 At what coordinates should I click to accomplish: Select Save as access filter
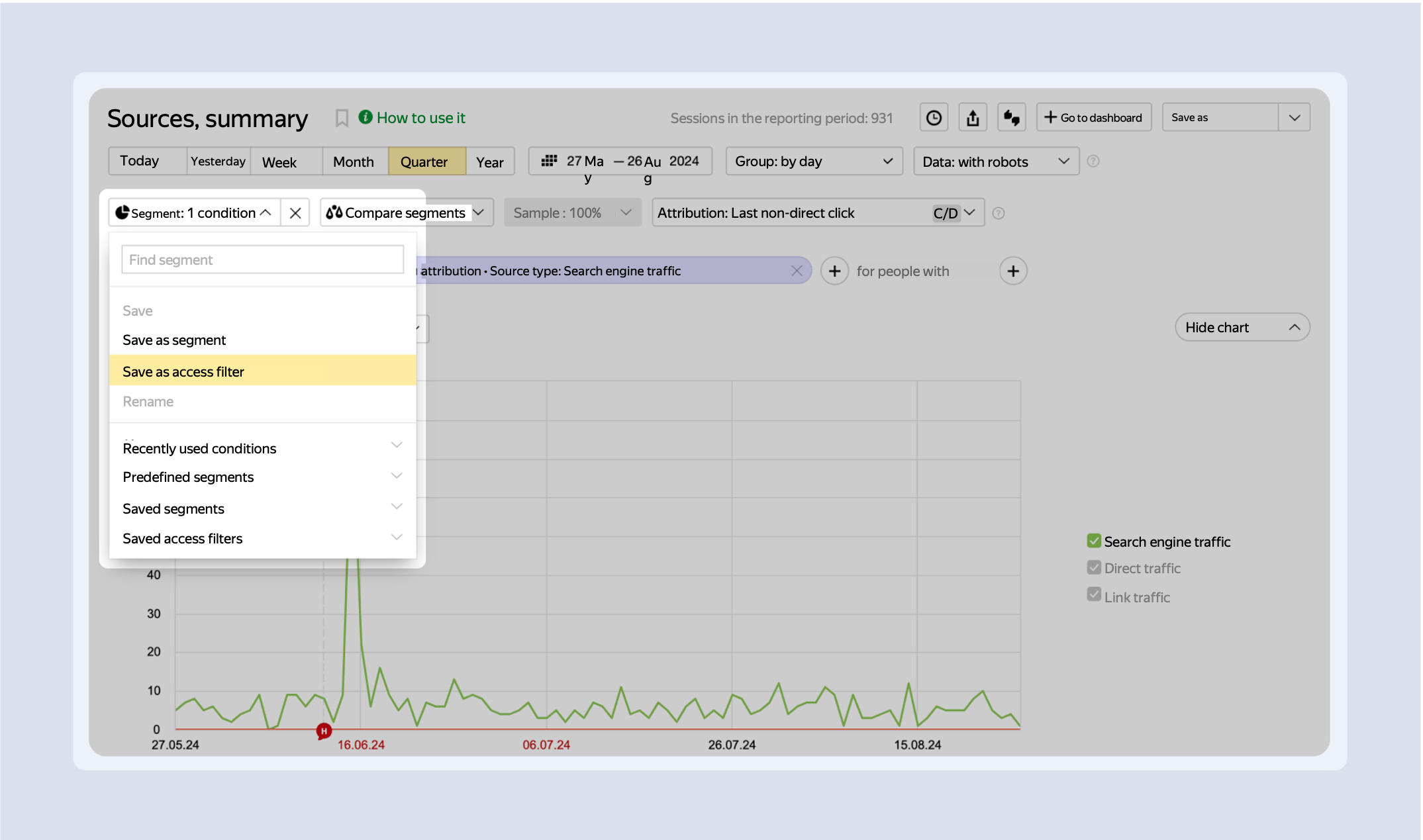[x=263, y=371]
